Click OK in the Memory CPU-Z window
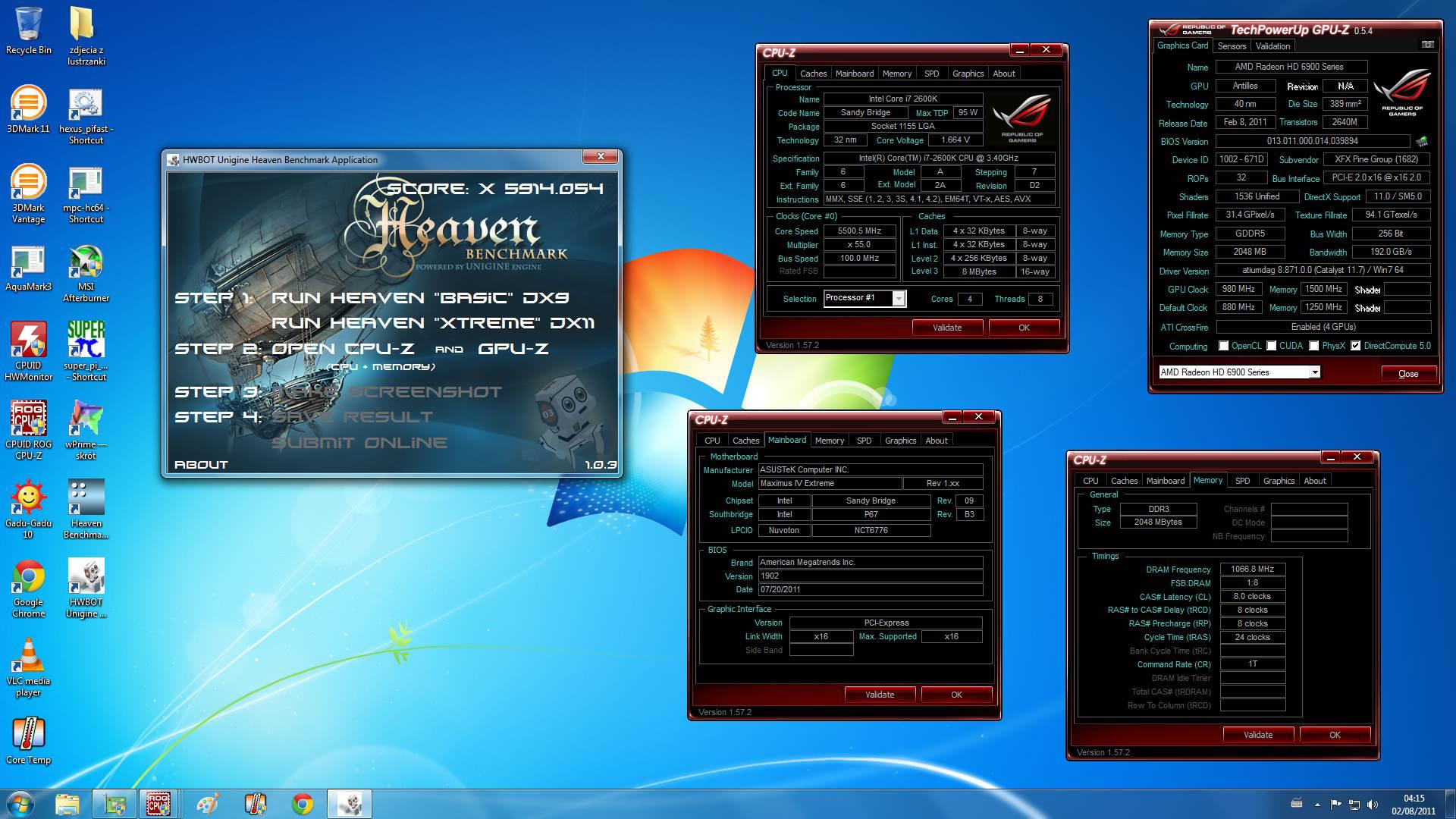The image size is (1456, 819). (x=1335, y=735)
